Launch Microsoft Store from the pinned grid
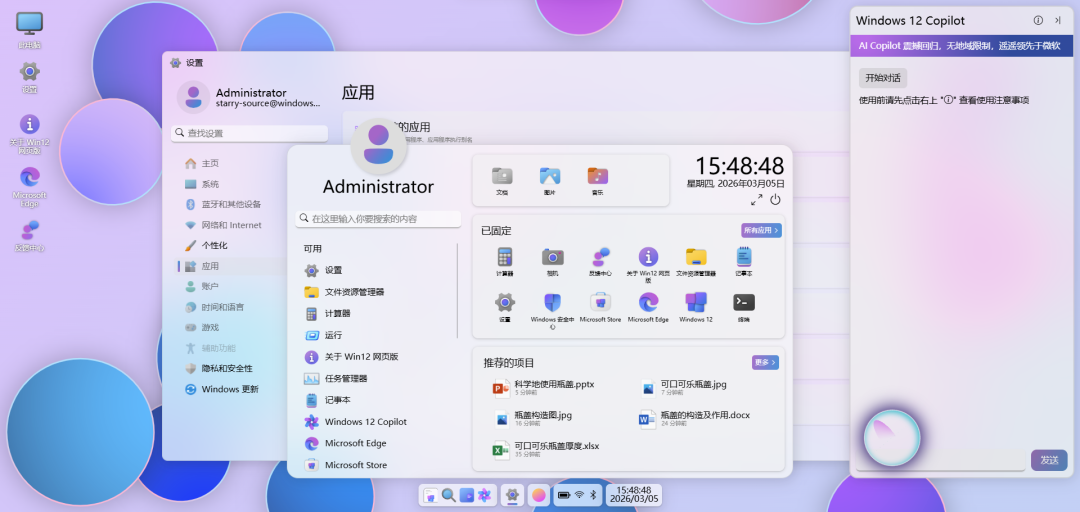 click(x=601, y=307)
